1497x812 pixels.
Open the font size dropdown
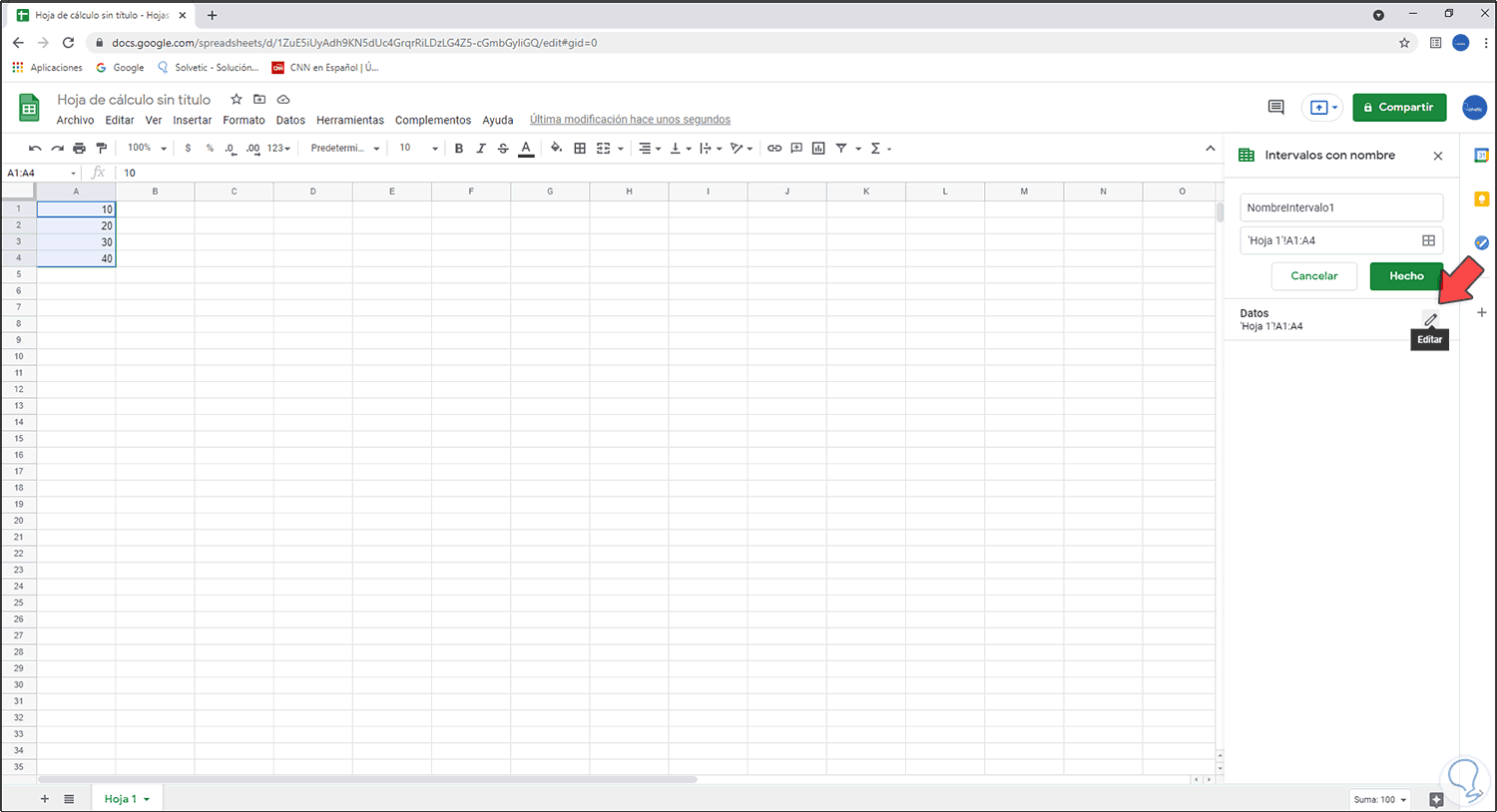coord(419,148)
